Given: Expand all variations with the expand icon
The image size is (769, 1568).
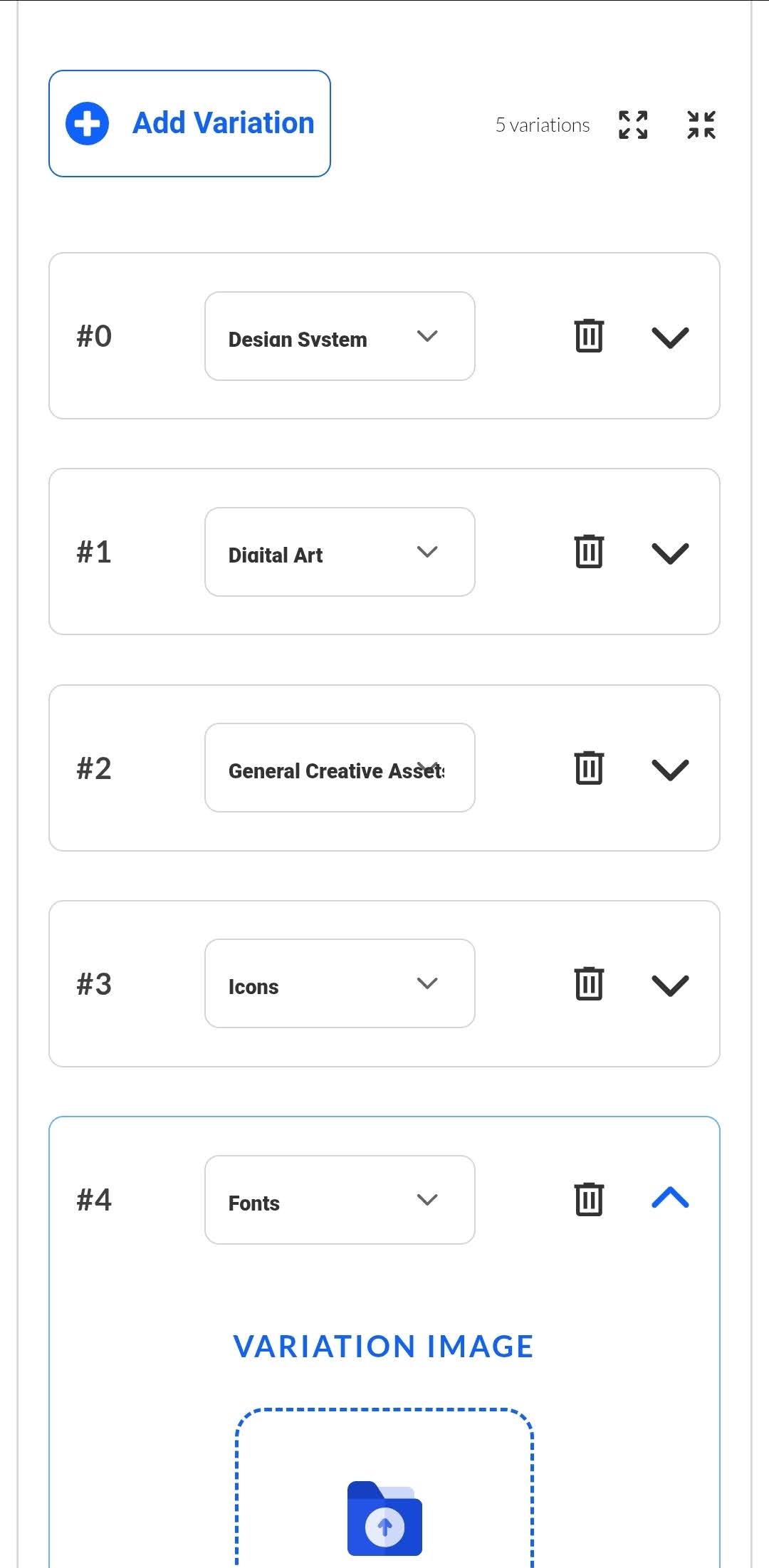Looking at the screenshot, I should [633, 125].
